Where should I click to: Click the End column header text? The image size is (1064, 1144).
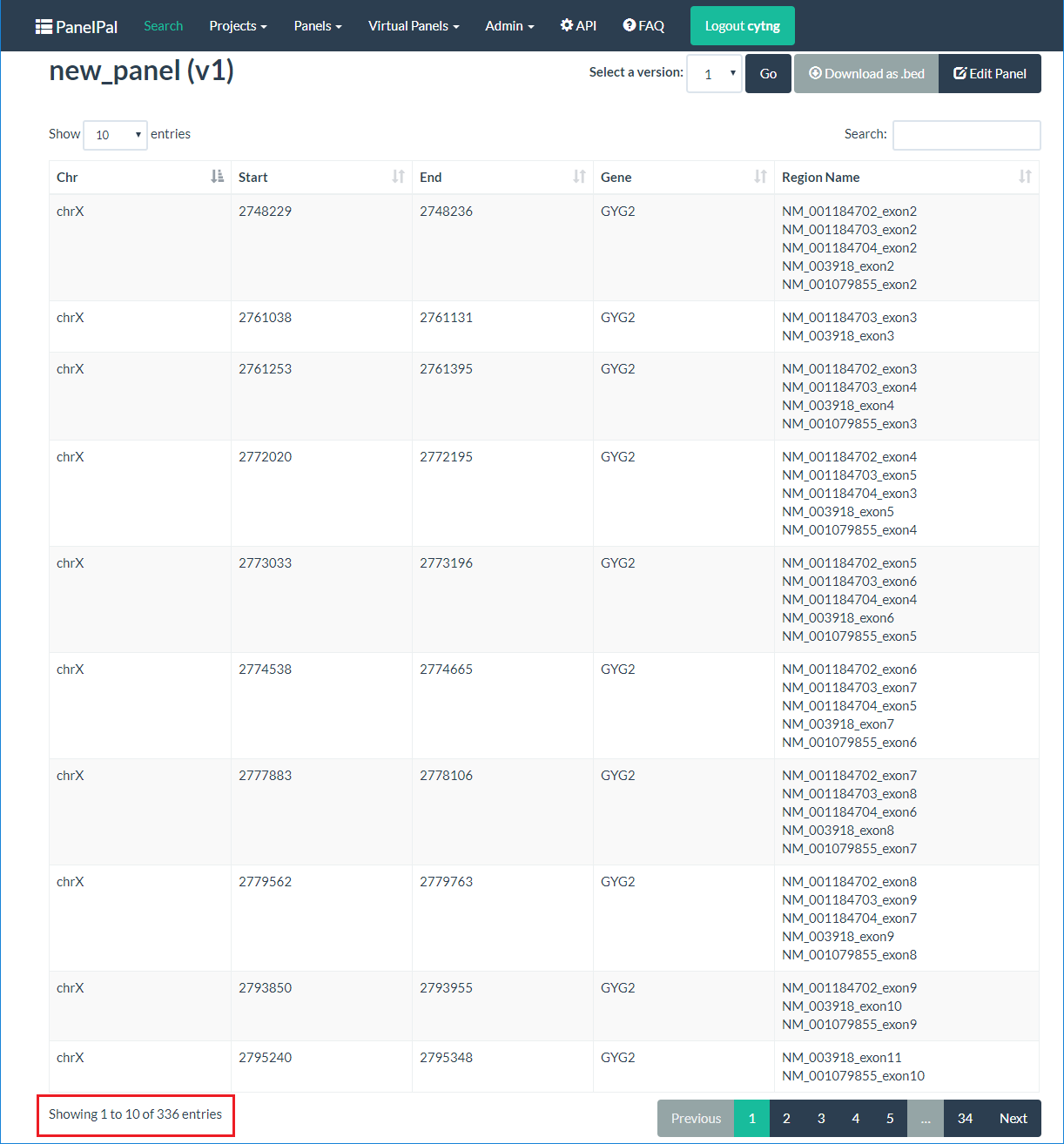pyautogui.click(x=430, y=177)
